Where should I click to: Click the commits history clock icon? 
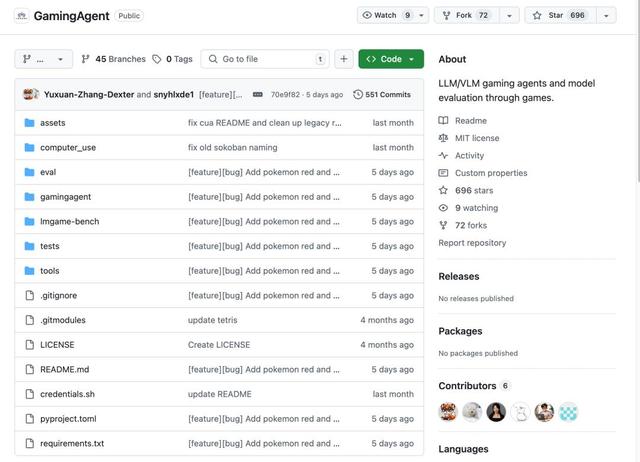(358, 95)
